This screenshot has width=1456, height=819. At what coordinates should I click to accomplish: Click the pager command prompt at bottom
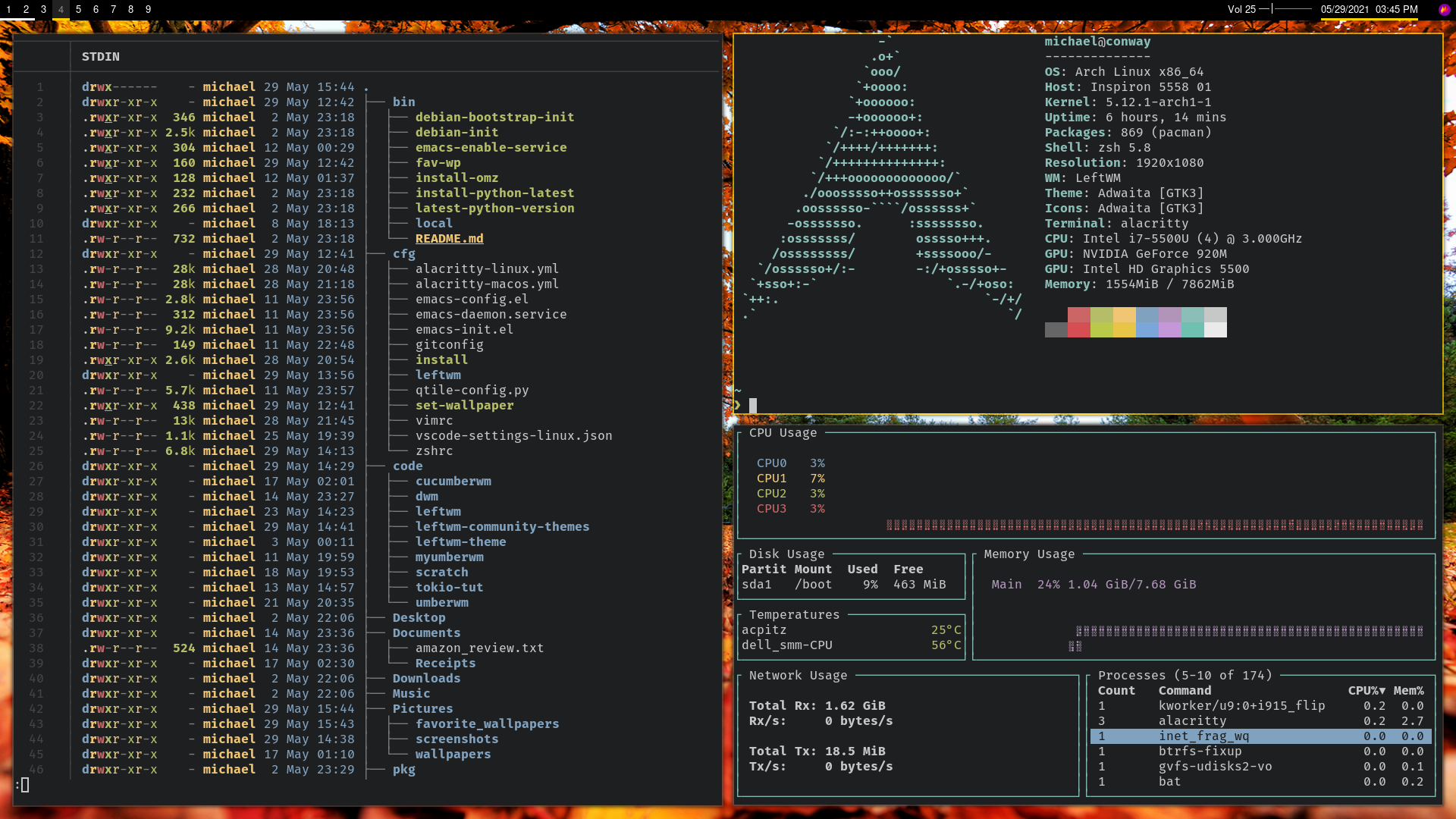pos(23,785)
